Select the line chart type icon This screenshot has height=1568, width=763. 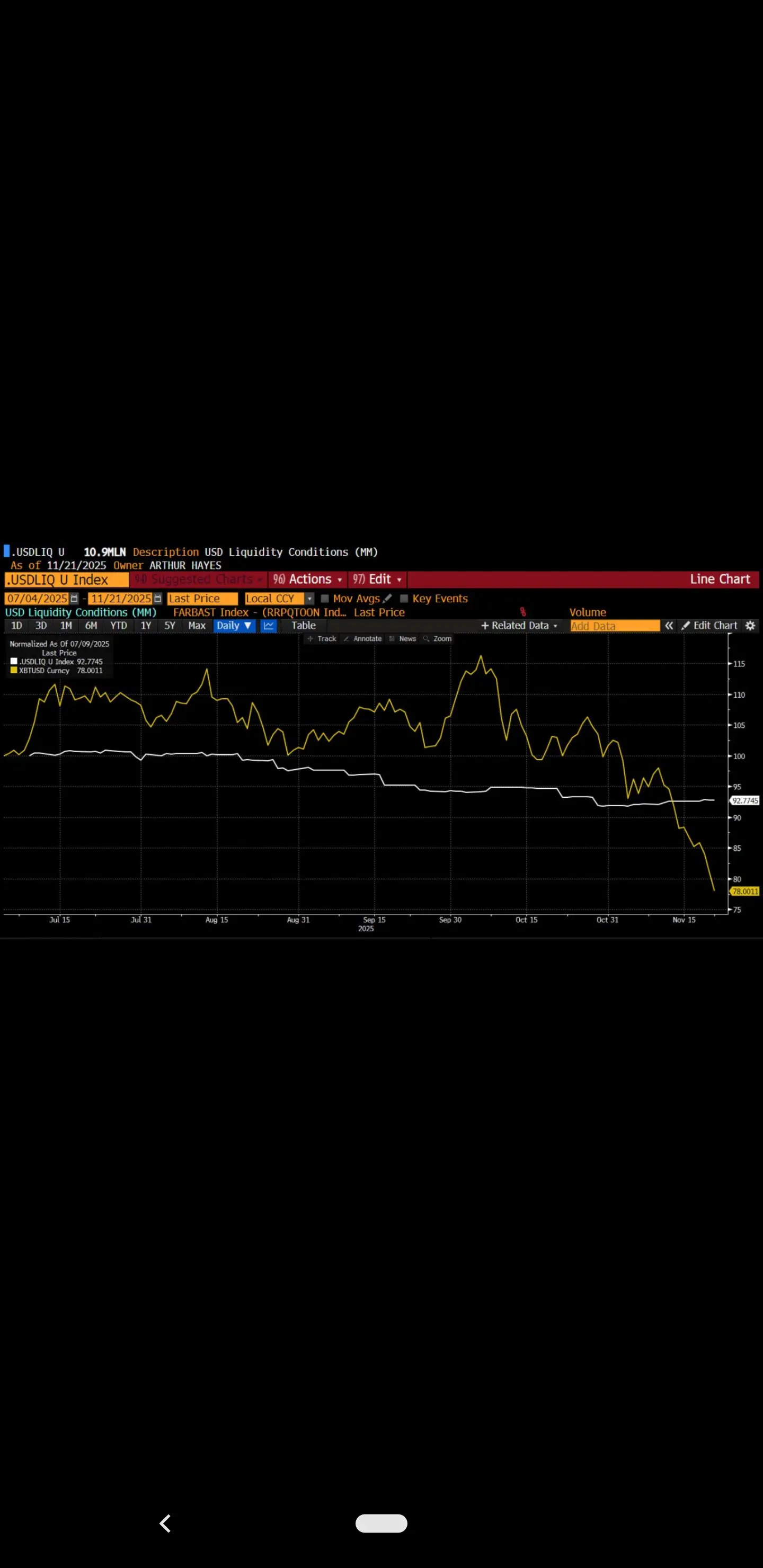pos(269,625)
